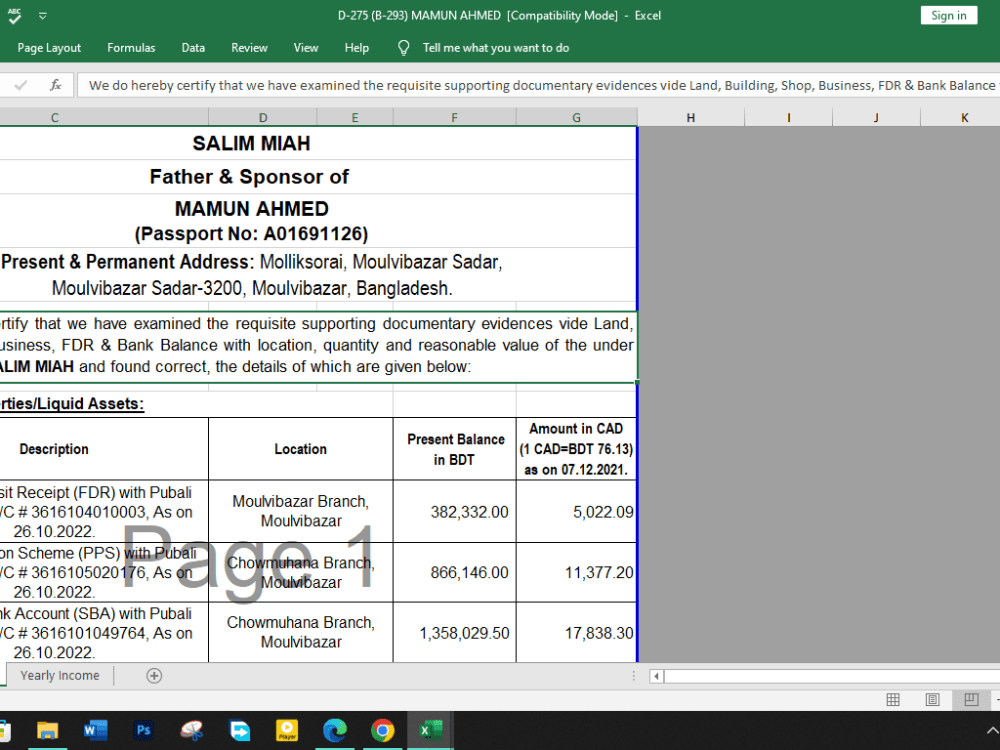Click the formula bar Enter checkmark icon
This screenshot has width=1000, height=750.
tap(20, 85)
